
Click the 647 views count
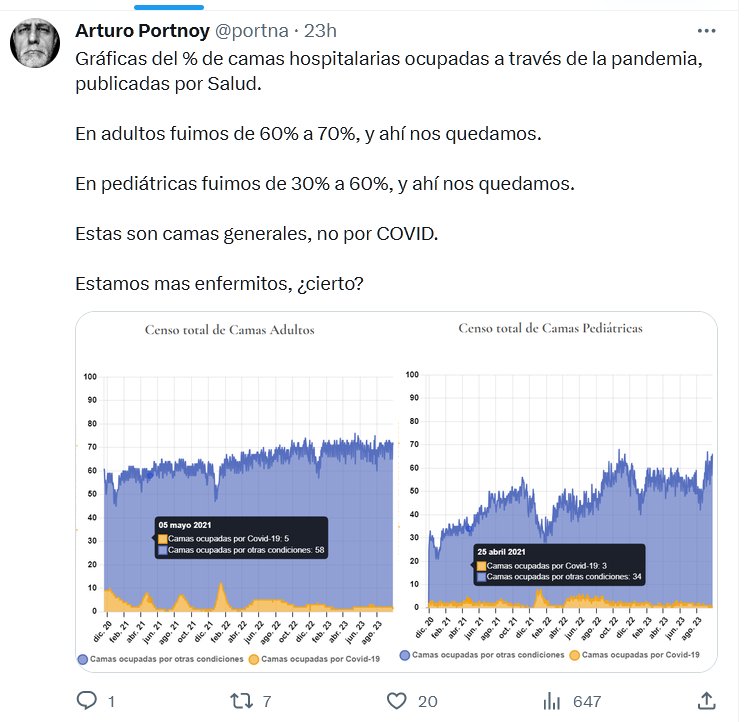coord(586,701)
